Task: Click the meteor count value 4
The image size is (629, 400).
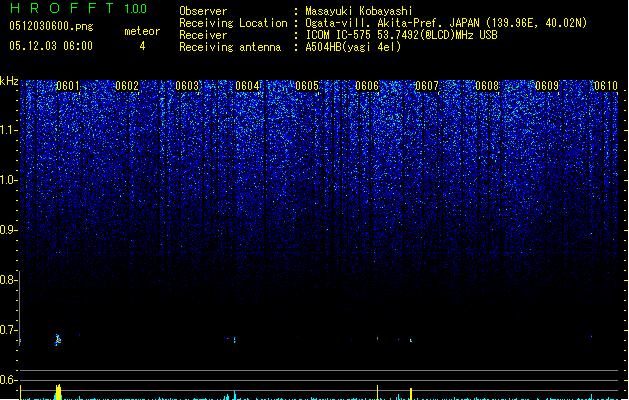Action: click(142, 46)
